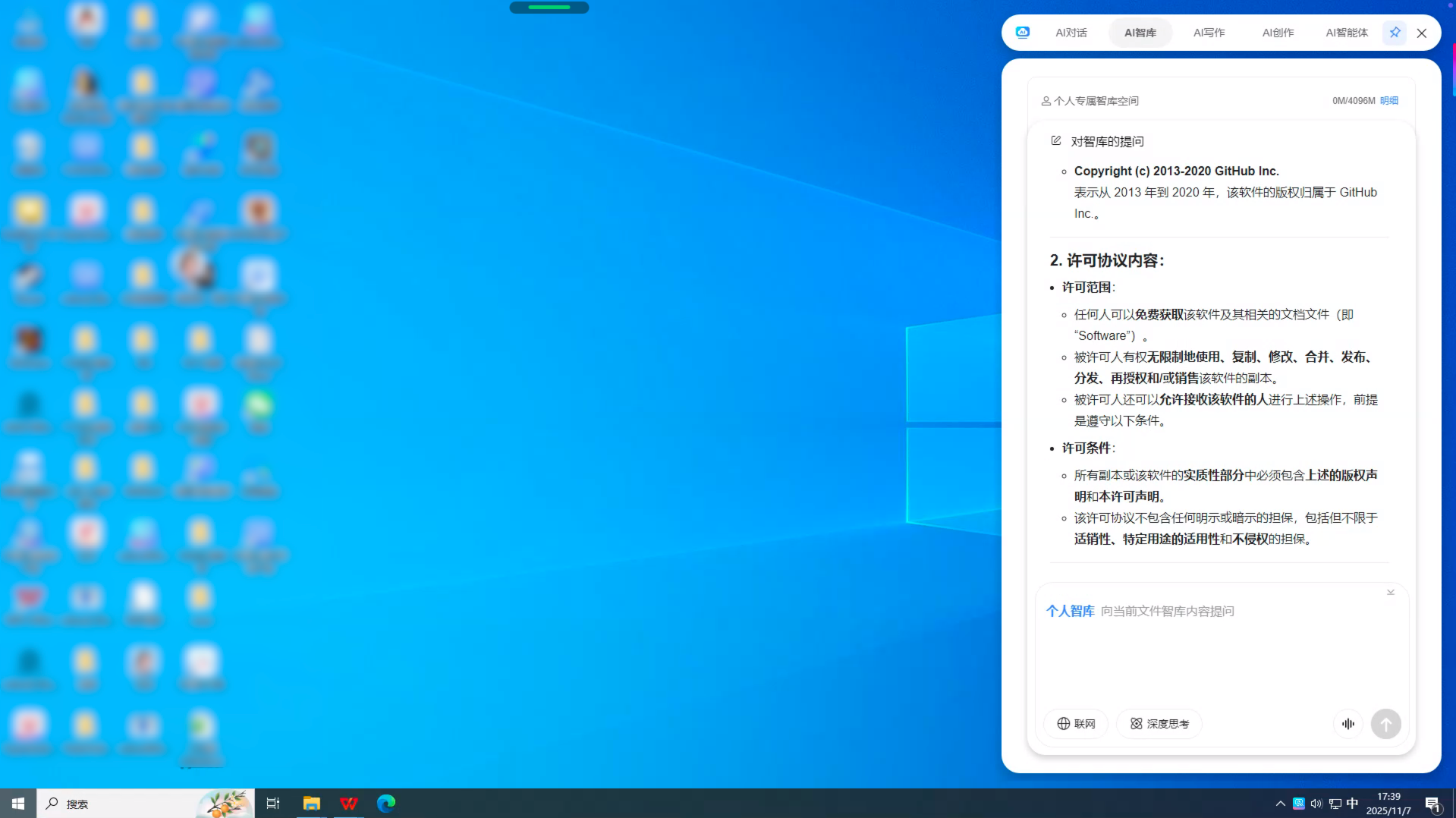Launch Microsoft Edge from the taskbar
This screenshot has height=818, width=1456.
point(386,804)
